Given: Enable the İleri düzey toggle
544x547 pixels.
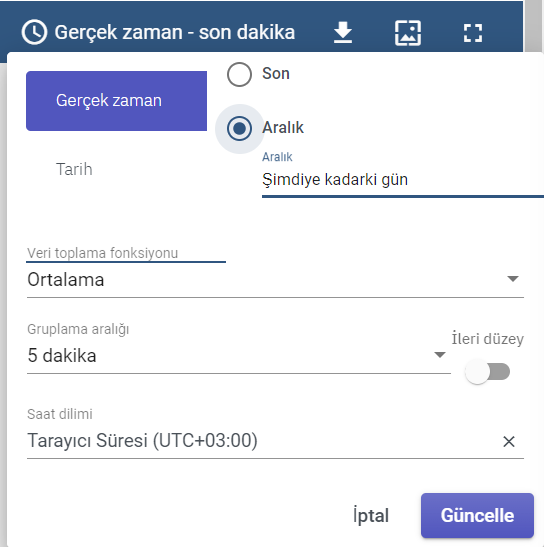Looking at the screenshot, I should tap(487, 372).
